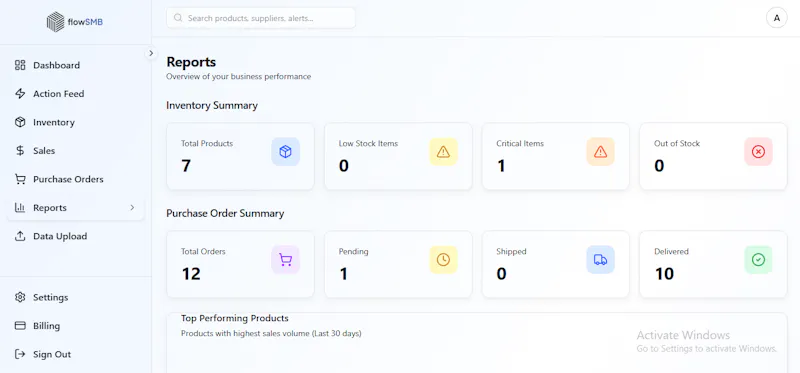The width and height of the screenshot is (800, 373).
Task: Open Settings label in the sidebar
Action: click(x=51, y=297)
